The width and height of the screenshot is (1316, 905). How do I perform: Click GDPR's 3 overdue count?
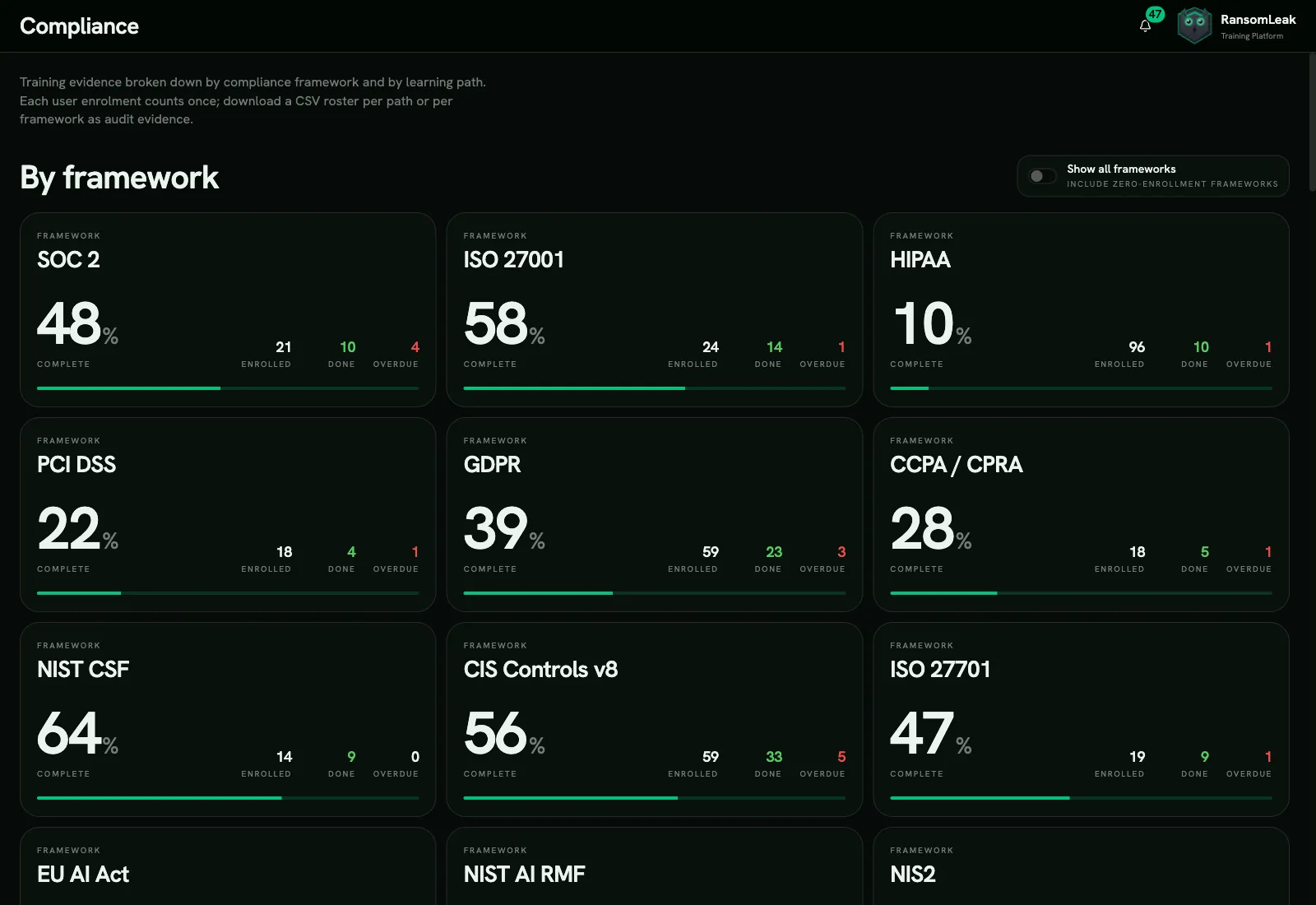point(841,552)
